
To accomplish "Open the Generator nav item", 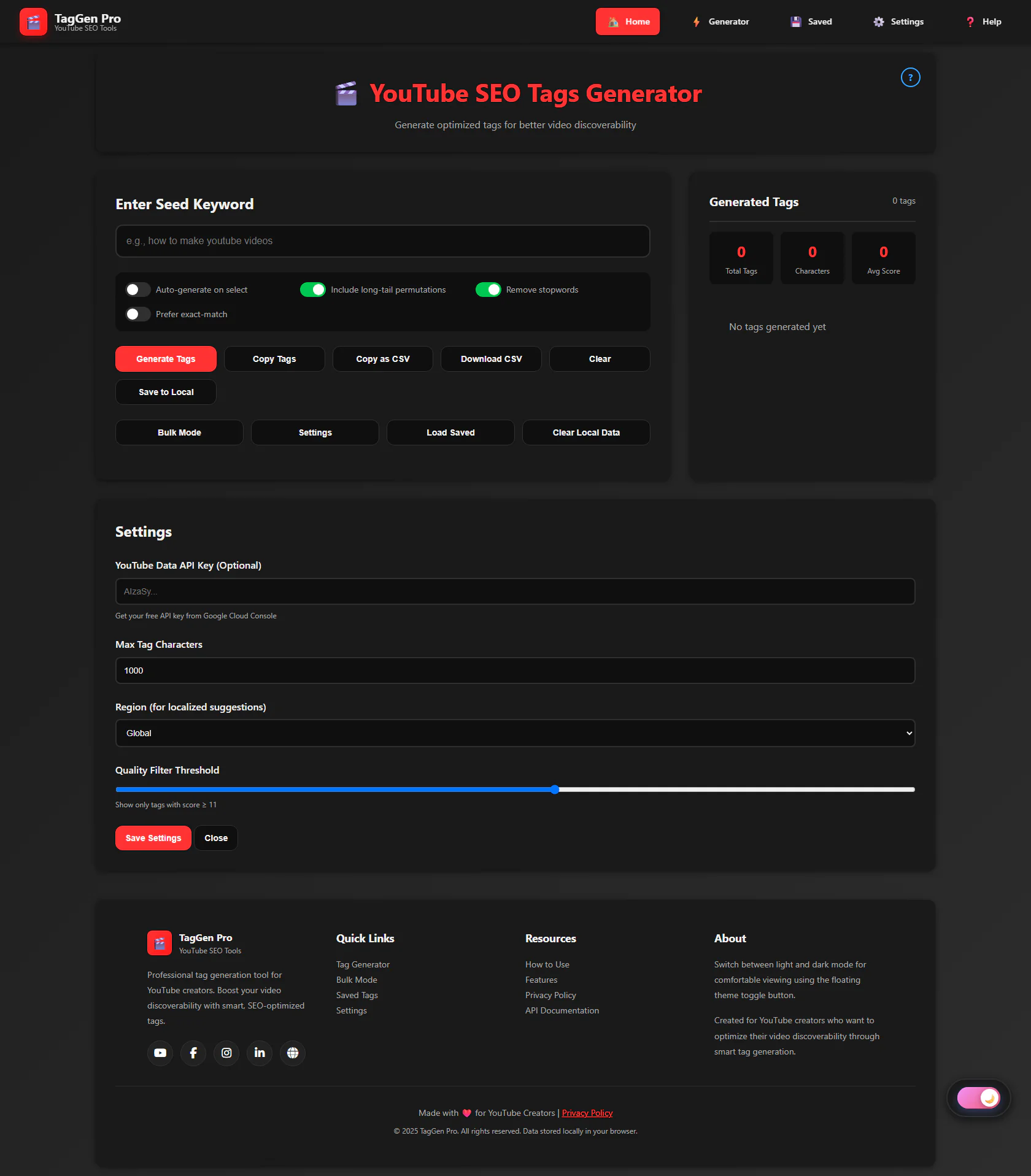I will point(721,21).
